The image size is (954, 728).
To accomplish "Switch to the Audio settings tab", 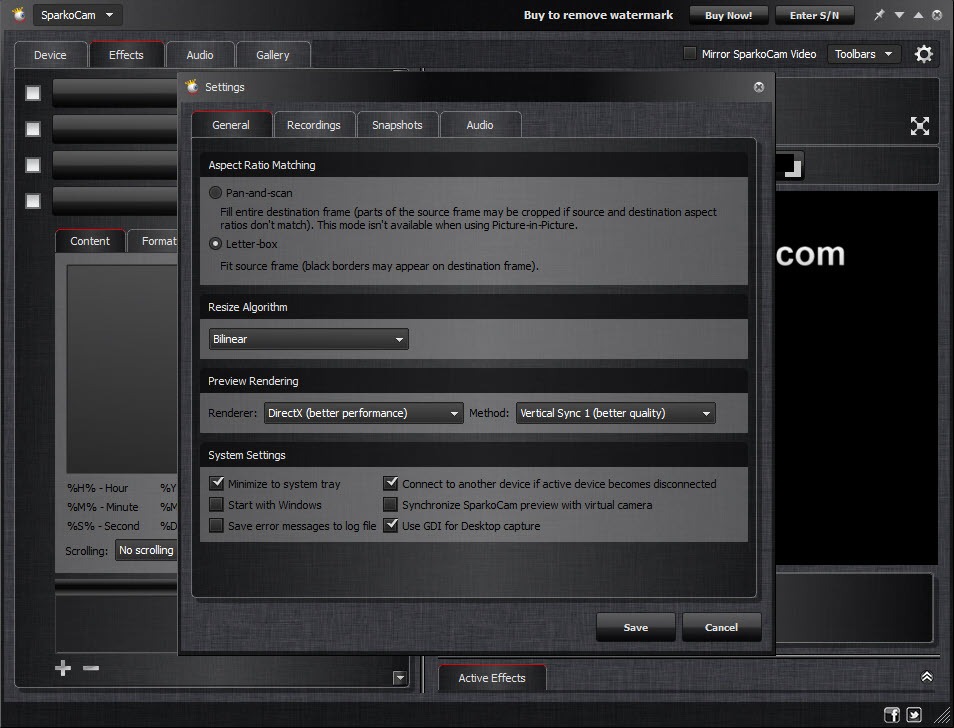I will point(480,125).
